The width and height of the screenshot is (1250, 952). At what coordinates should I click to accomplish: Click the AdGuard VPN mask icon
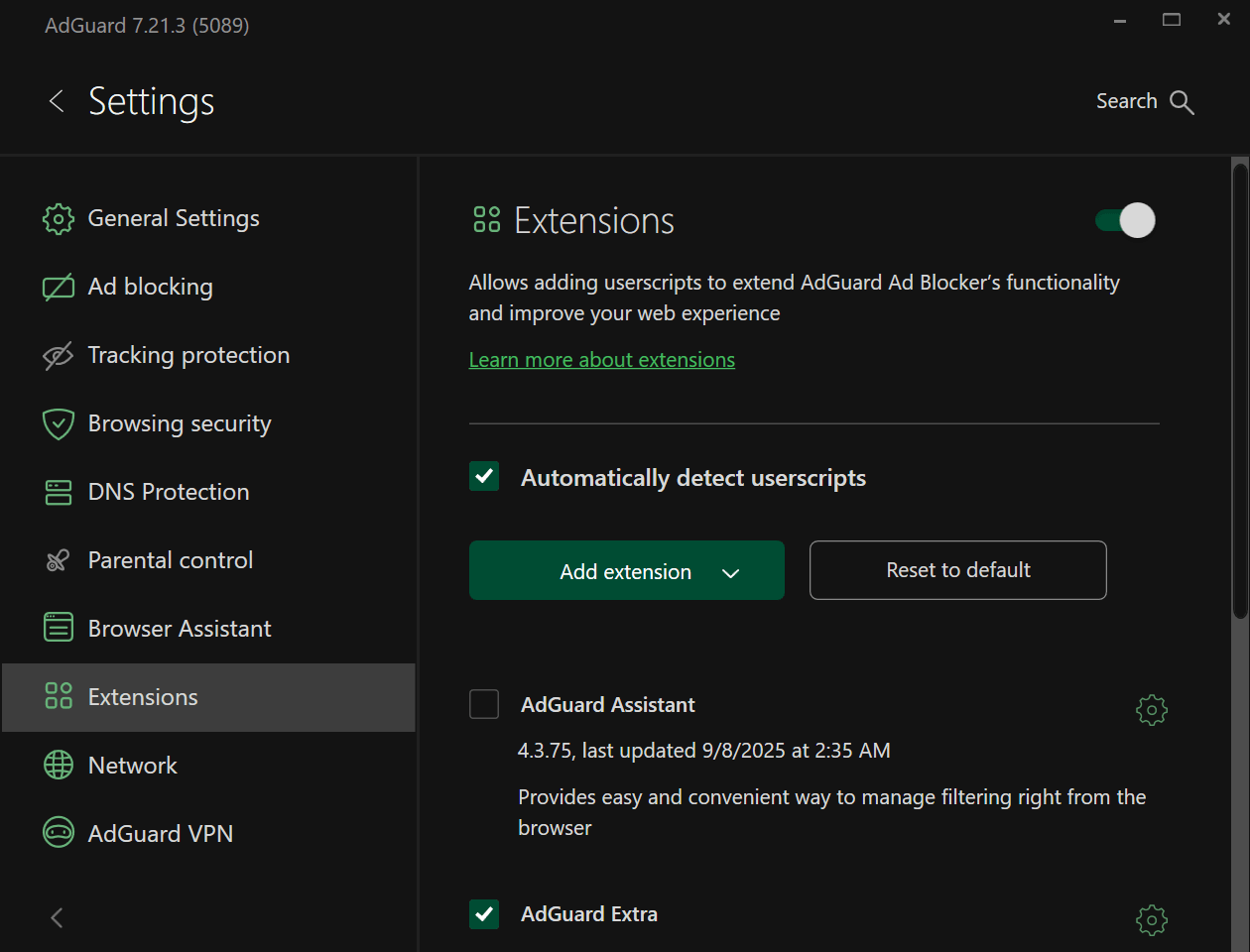pos(59,833)
